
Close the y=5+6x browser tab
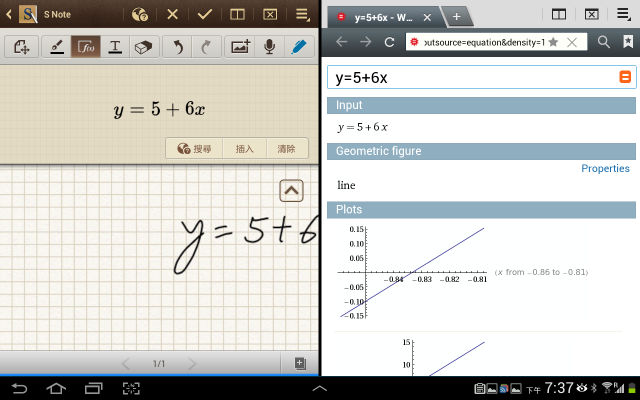[427, 18]
